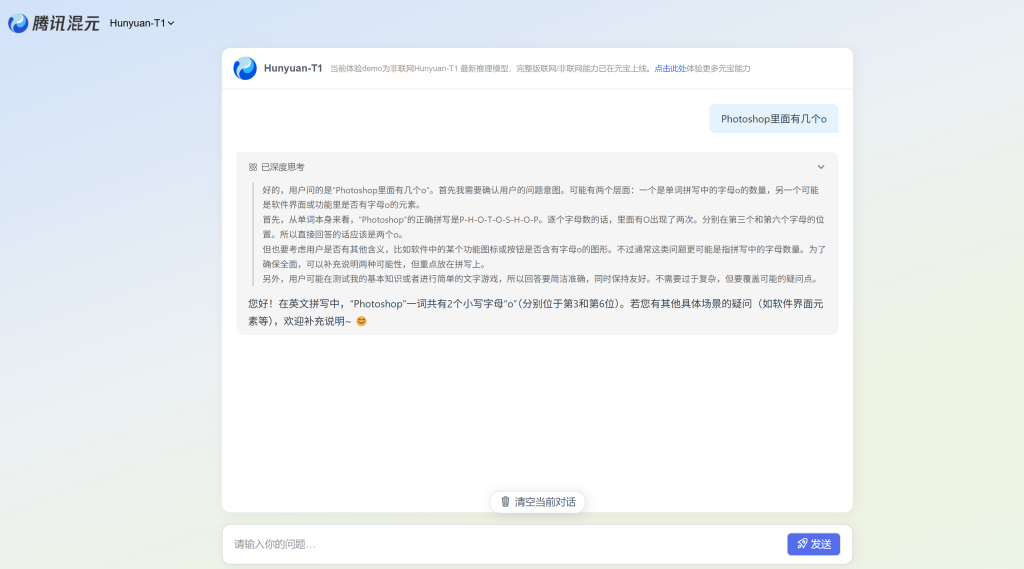Click the 发送 send button
Image resolution: width=1024 pixels, height=569 pixels.
coord(813,544)
